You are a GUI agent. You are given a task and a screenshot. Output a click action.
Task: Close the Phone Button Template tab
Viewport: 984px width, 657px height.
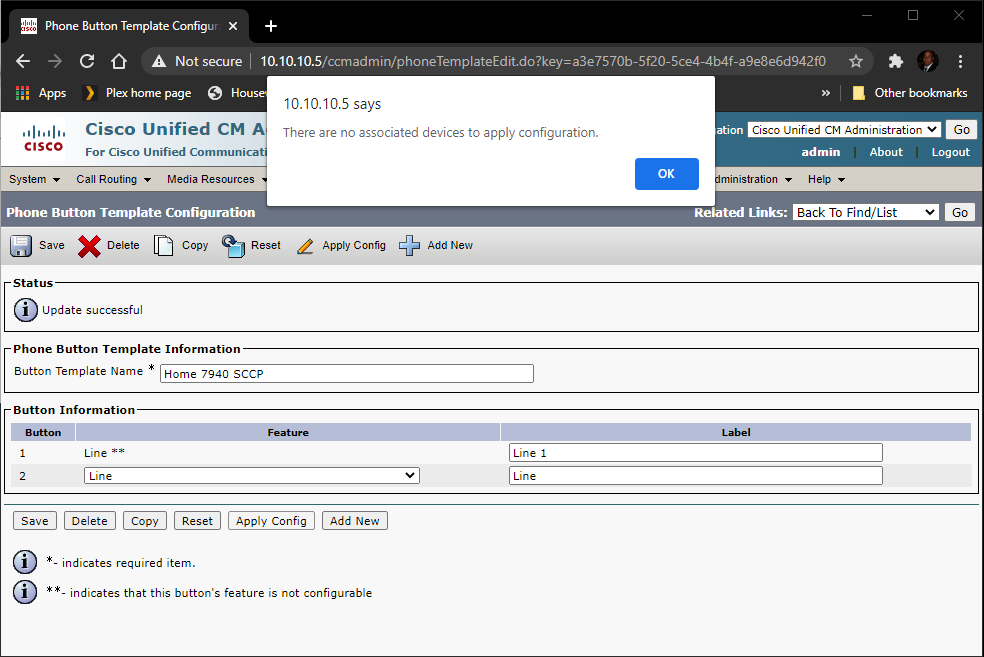click(x=233, y=26)
